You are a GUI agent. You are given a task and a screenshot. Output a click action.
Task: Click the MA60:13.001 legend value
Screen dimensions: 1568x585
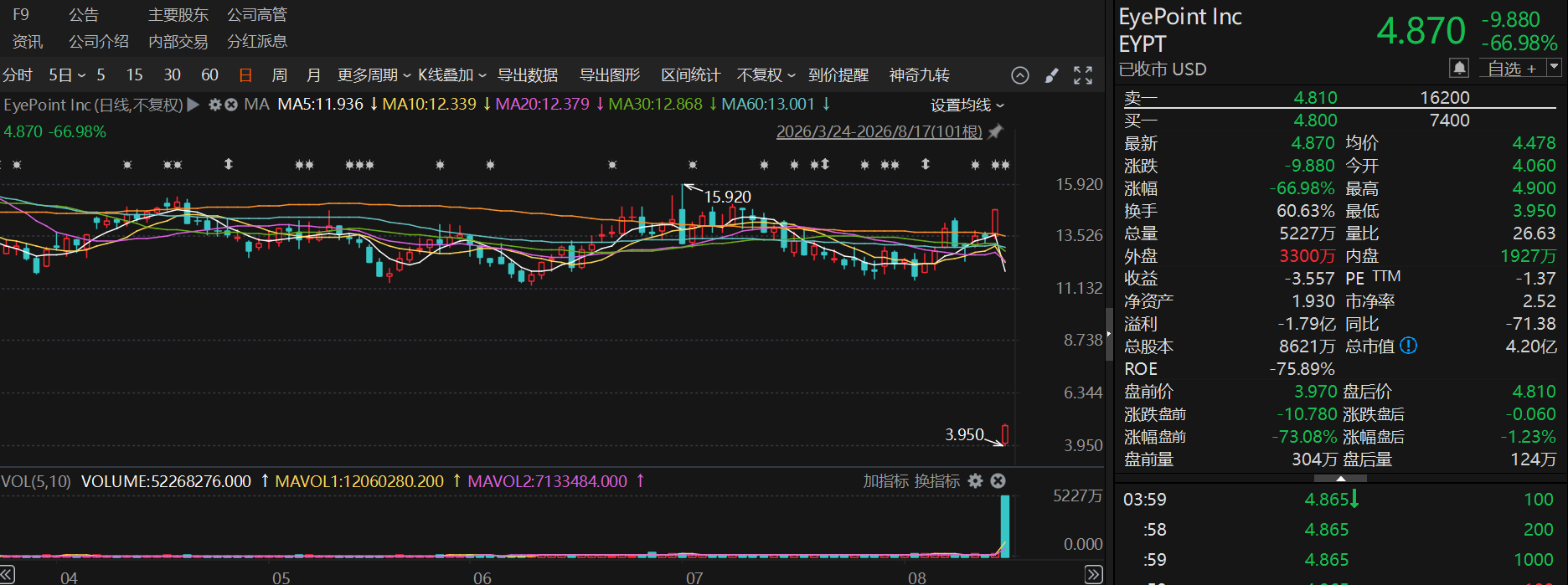tap(768, 105)
